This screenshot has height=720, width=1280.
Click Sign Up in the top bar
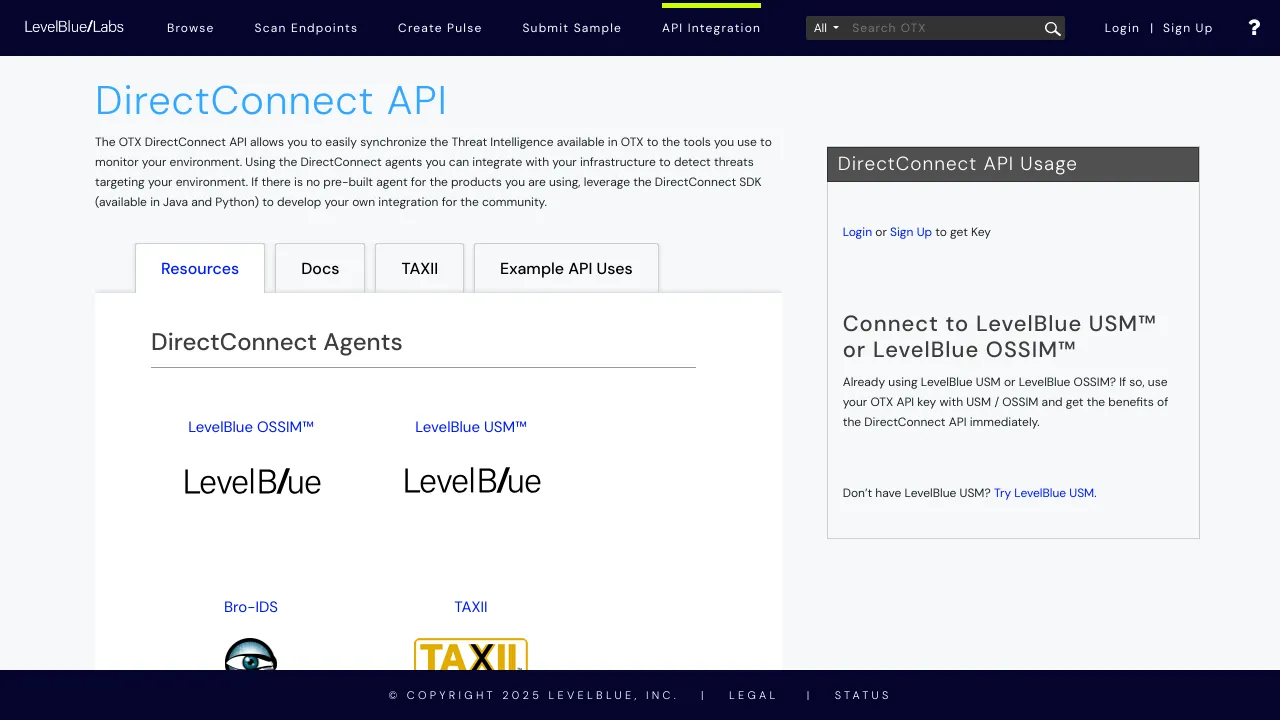(1188, 28)
